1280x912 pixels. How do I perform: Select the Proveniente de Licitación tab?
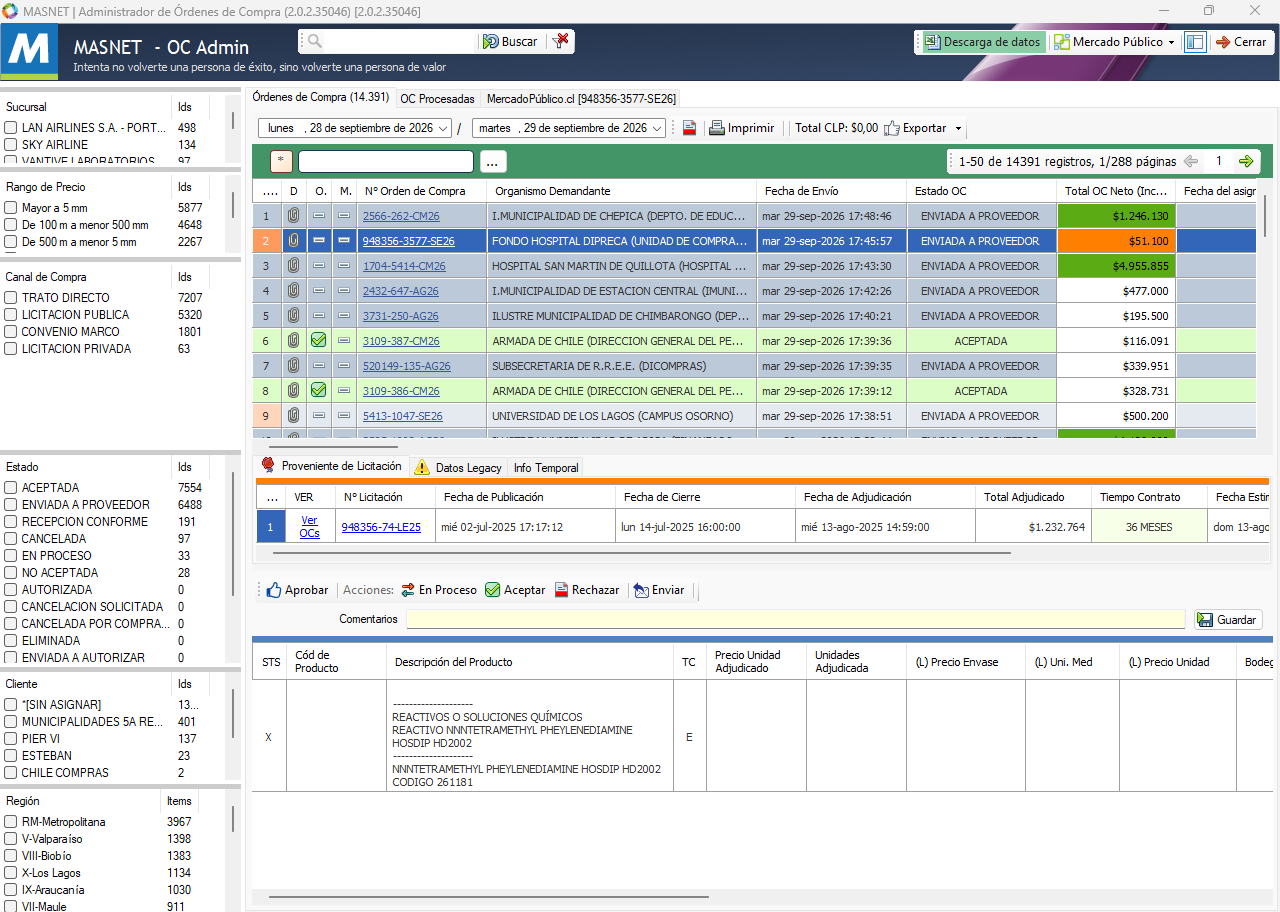point(332,466)
